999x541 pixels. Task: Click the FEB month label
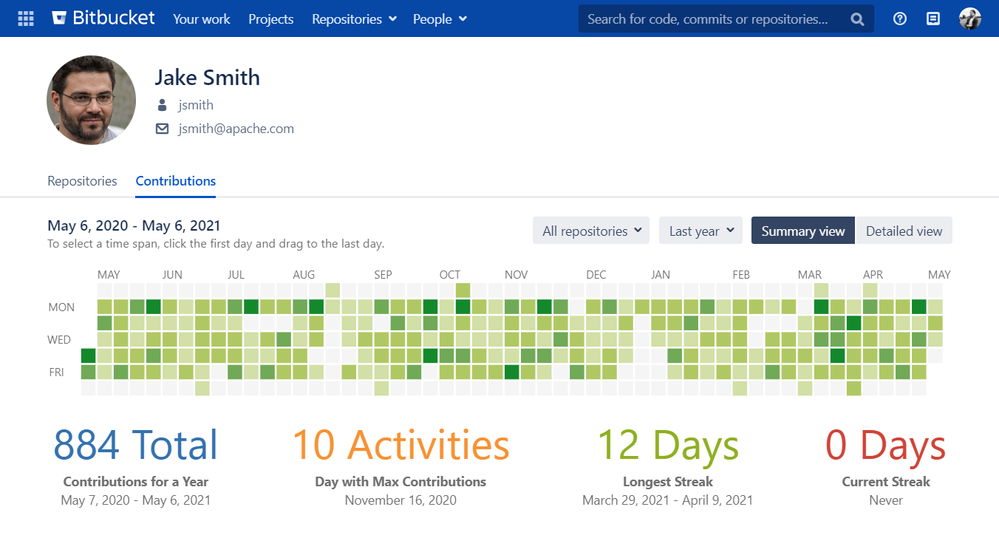741,275
